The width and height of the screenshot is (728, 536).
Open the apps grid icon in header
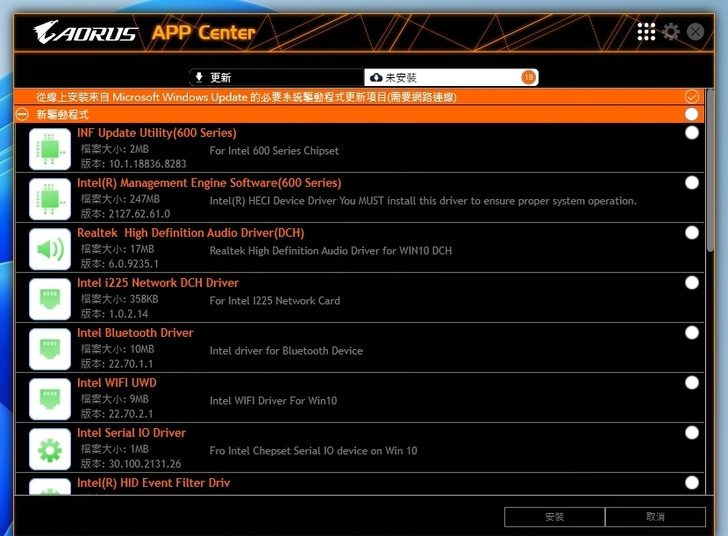[x=646, y=32]
